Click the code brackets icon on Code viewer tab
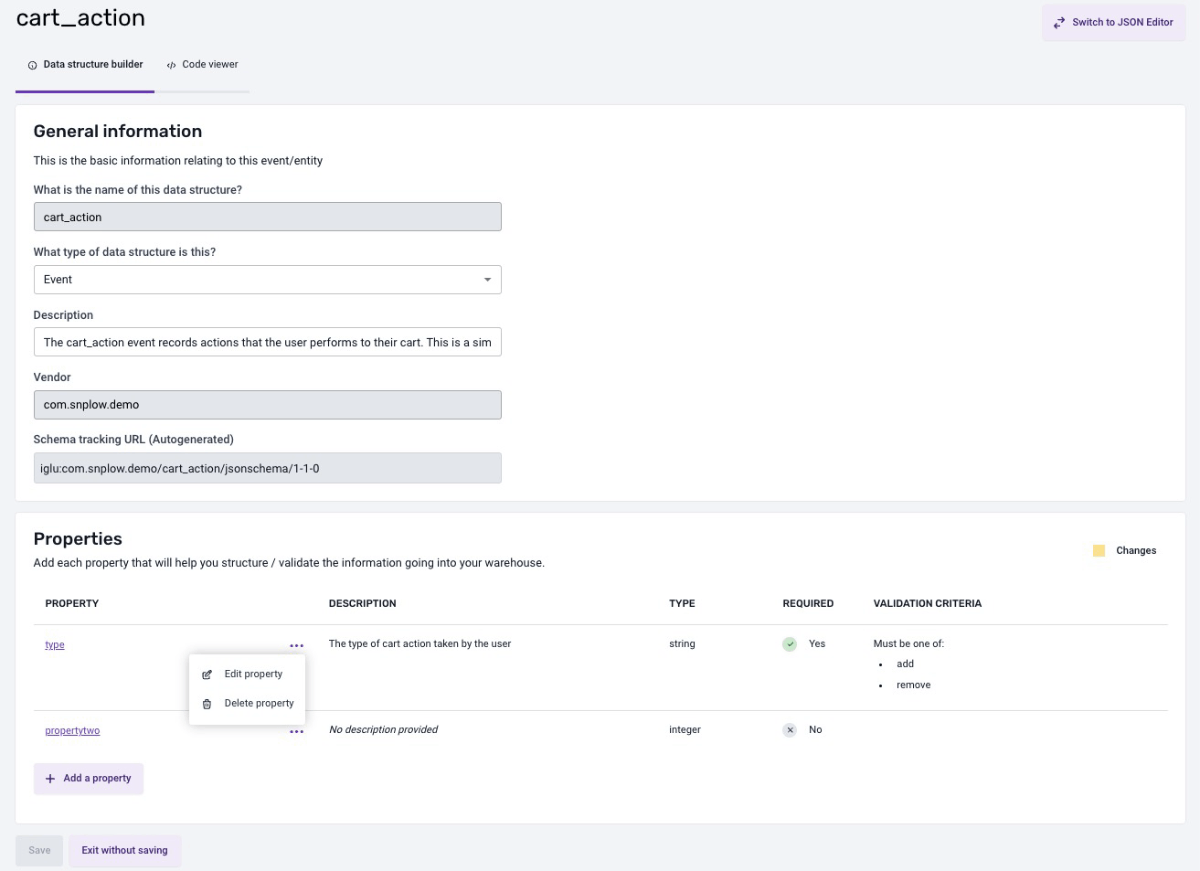 (171, 65)
